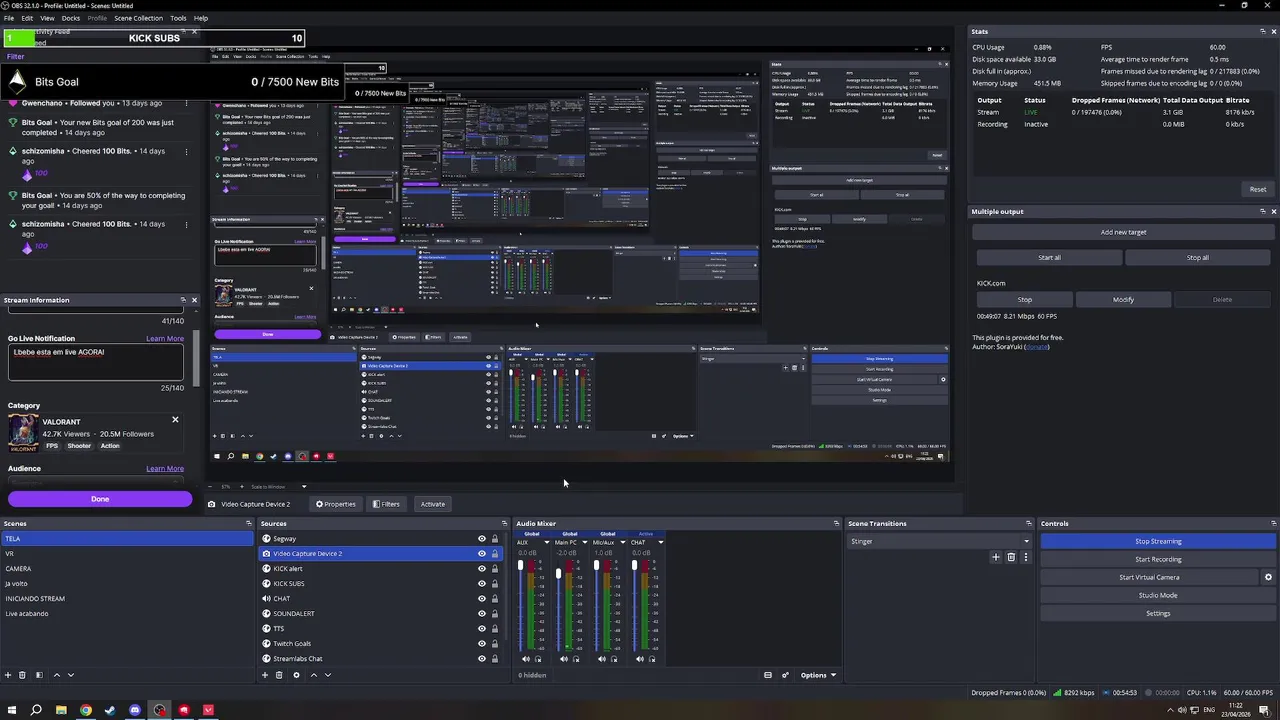This screenshot has width=1280, height=720.
Task: Open the Scene Collection menu
Action: (138, 18)
